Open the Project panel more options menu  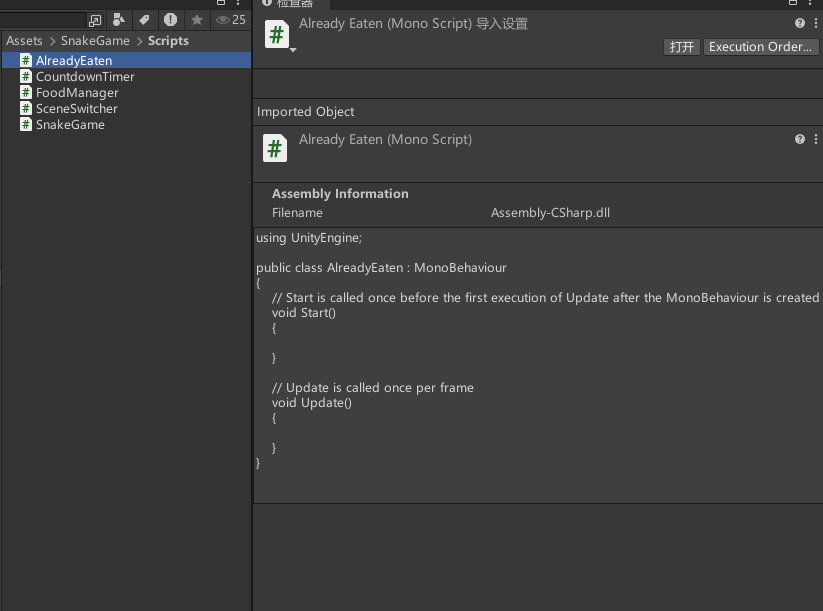238,2
